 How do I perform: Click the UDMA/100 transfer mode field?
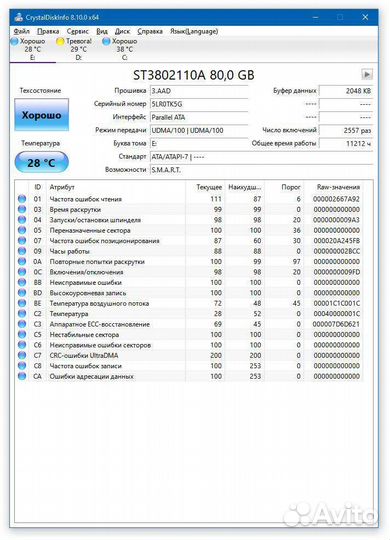point(199,131)
